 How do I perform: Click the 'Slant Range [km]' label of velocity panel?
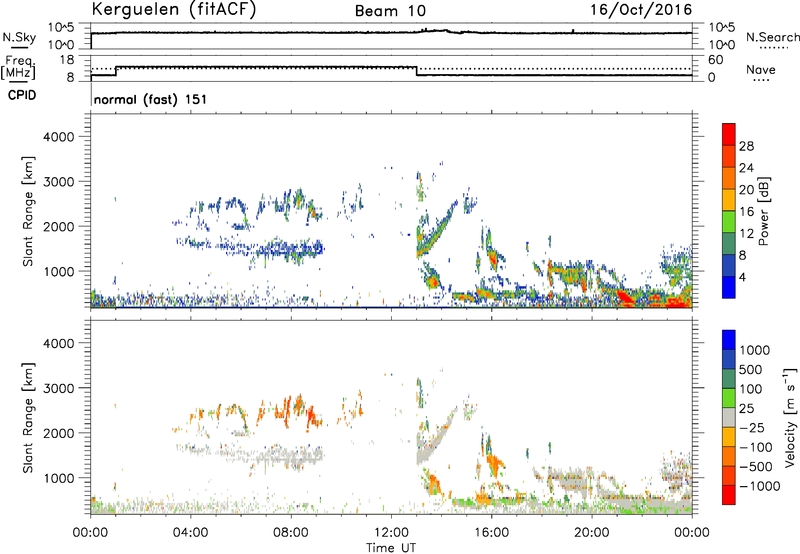(28, 418)
